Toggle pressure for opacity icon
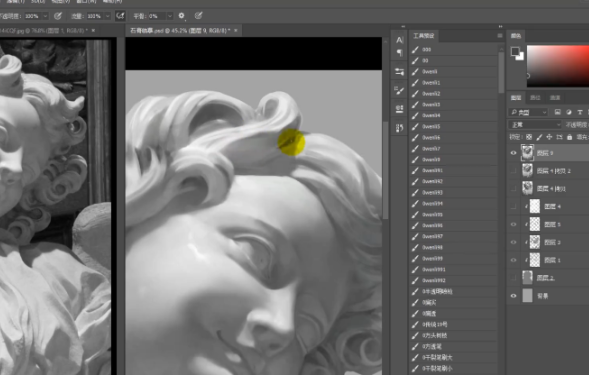The width and height of the screenshot is (589, 375). click(57, 16)
